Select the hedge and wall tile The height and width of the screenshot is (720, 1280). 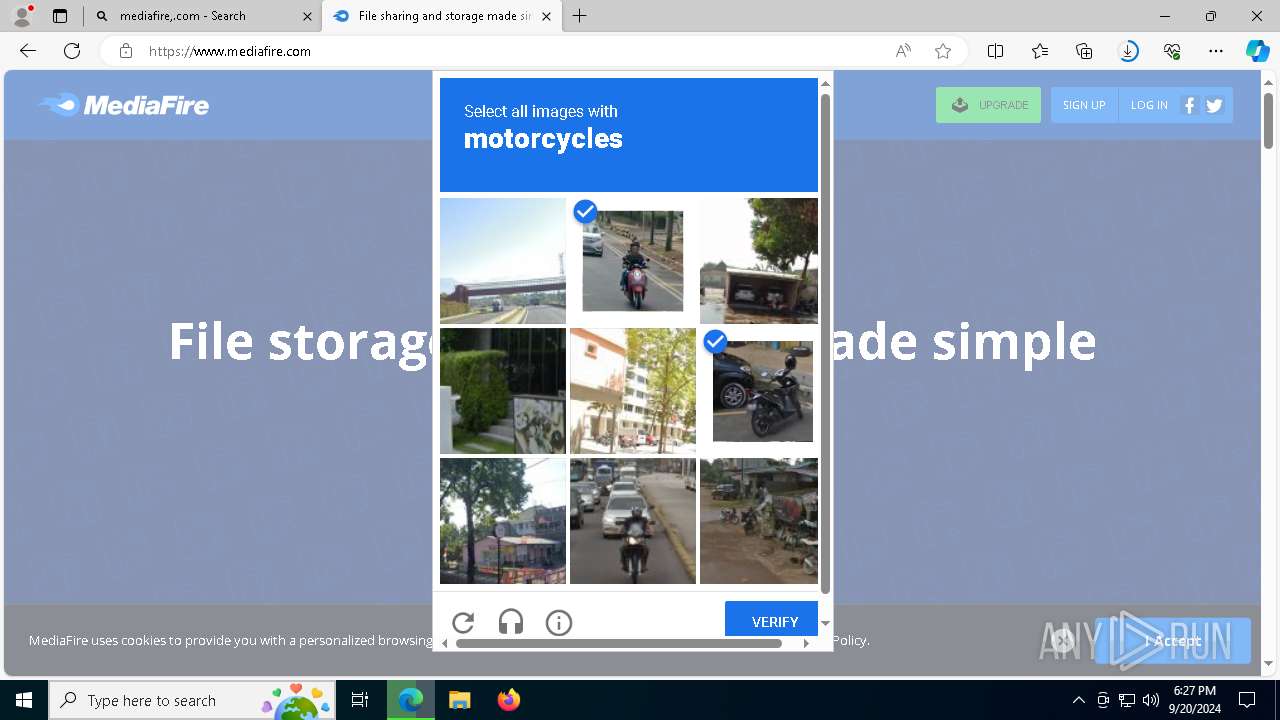(503, 391)
